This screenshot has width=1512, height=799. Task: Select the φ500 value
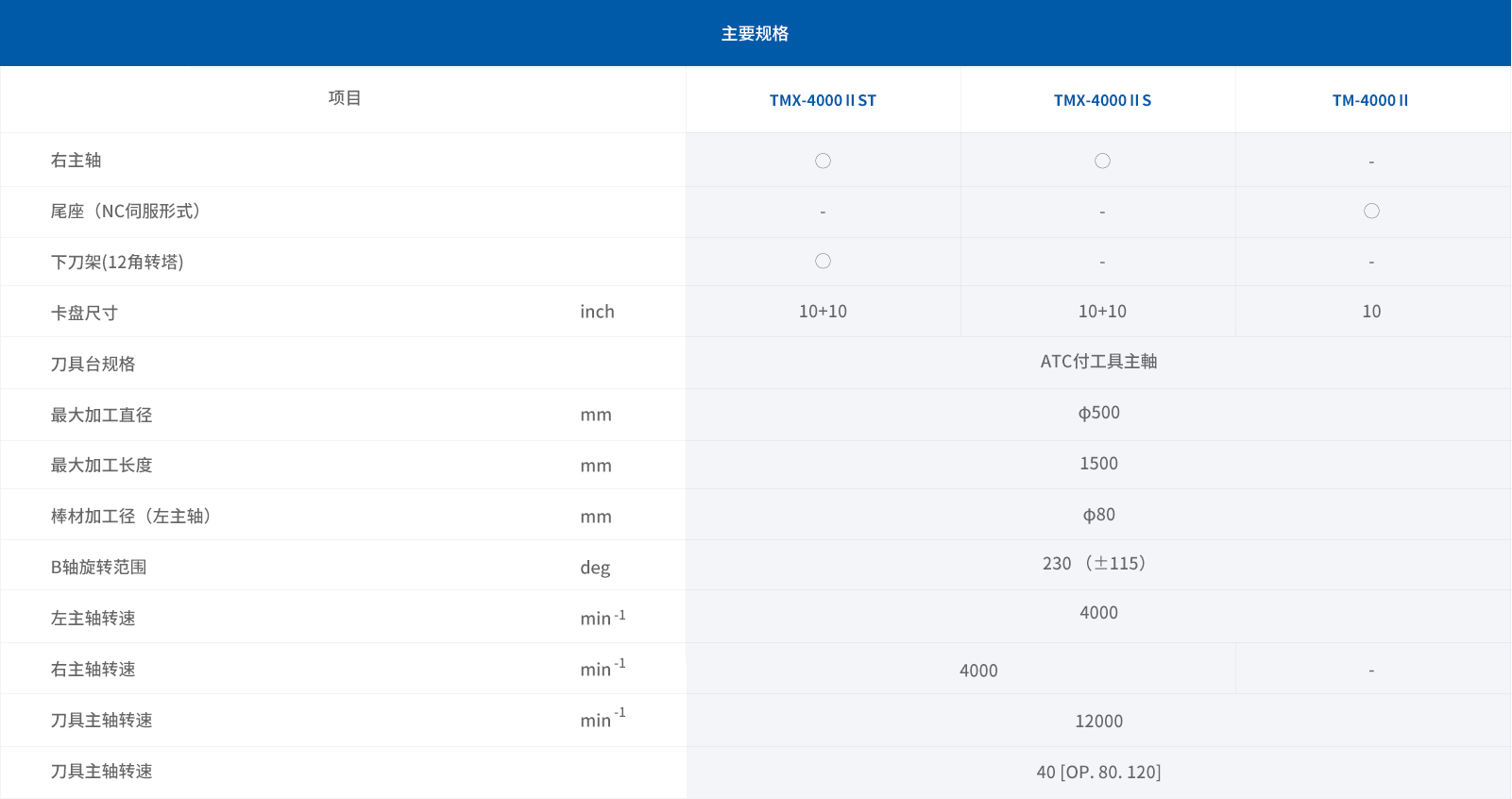(x=1098, y=413)
